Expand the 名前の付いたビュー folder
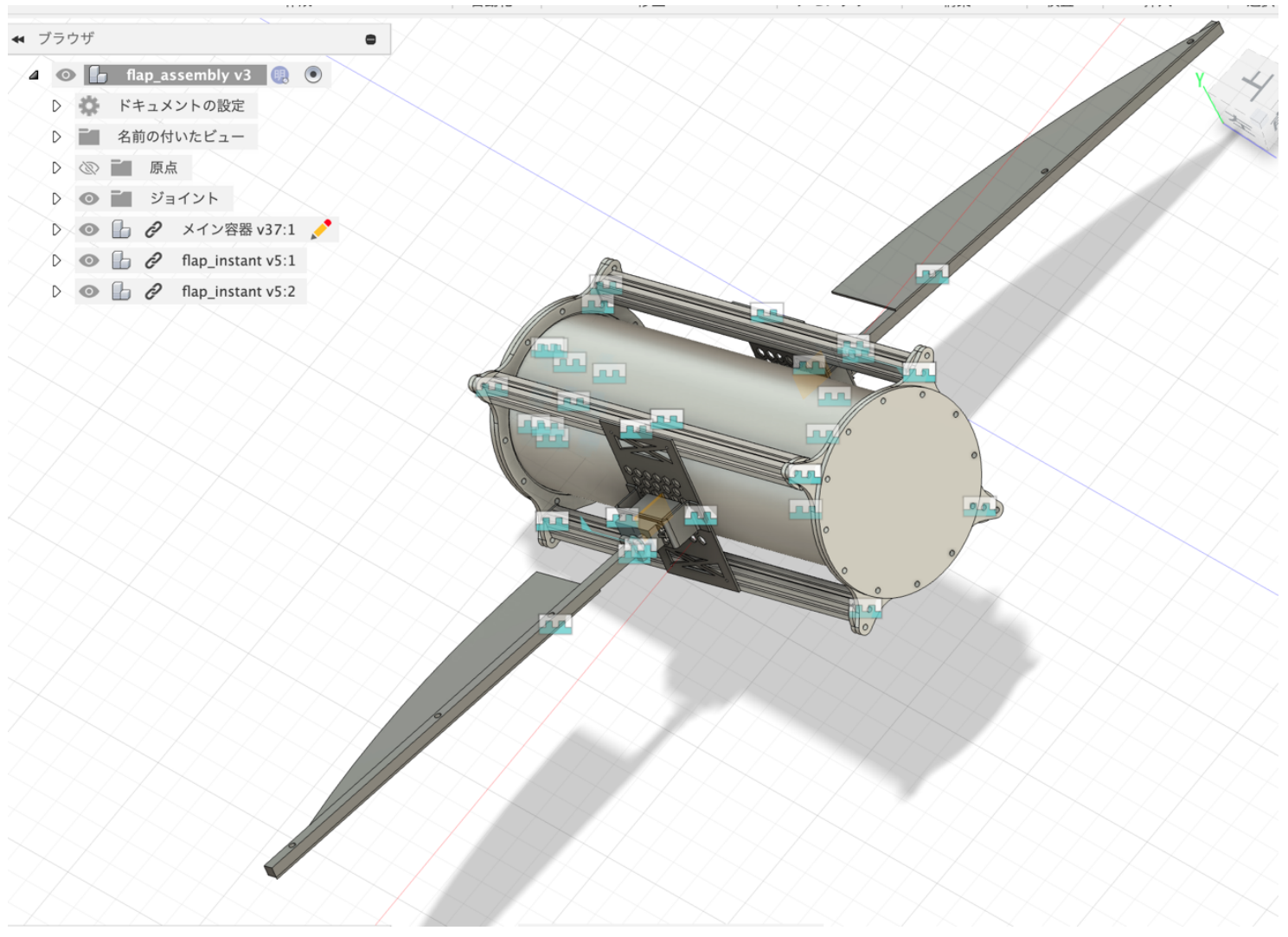1288x937 pixels. [56, 137]
